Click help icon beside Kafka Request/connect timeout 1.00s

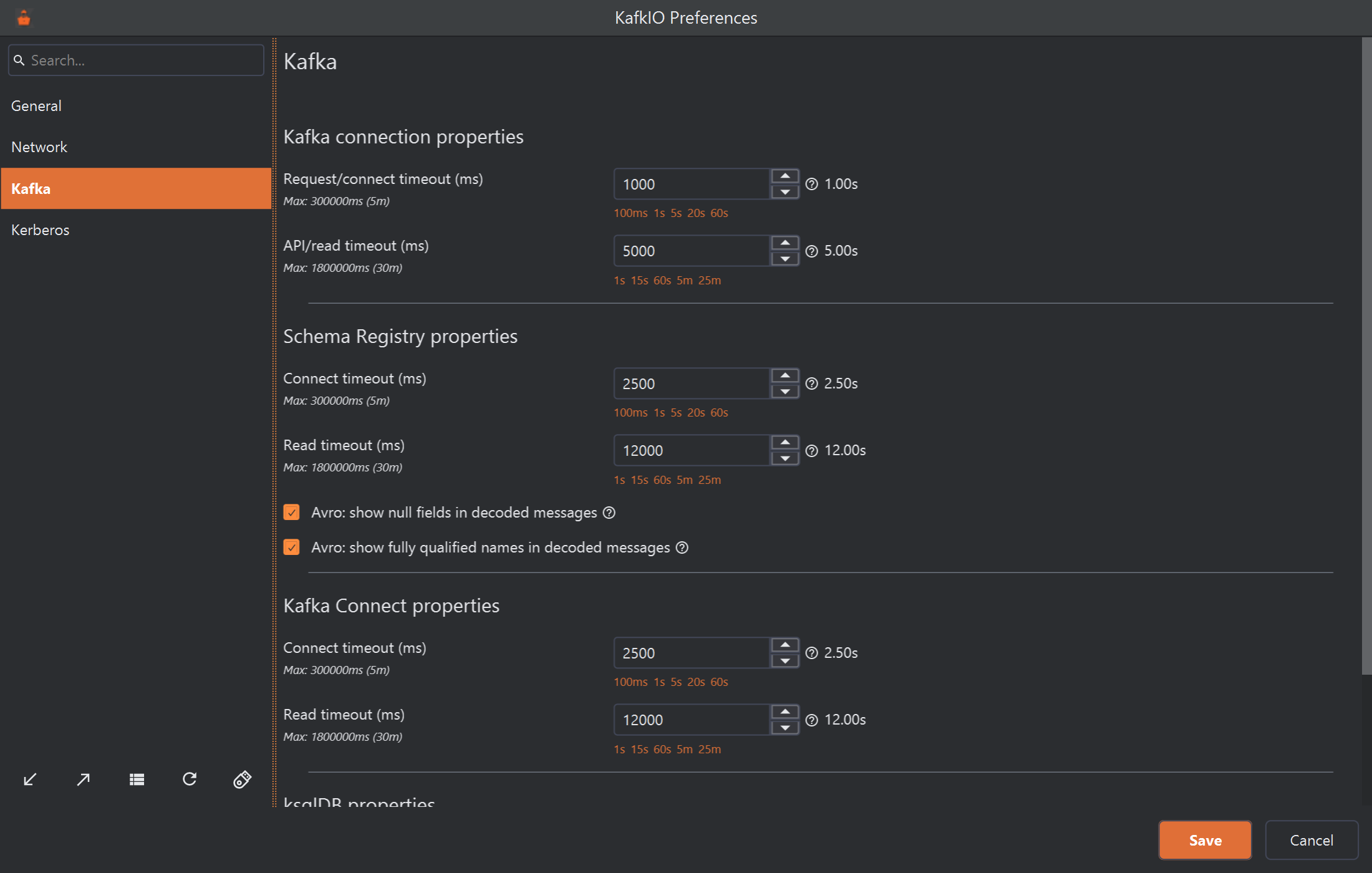pos(811,184)
